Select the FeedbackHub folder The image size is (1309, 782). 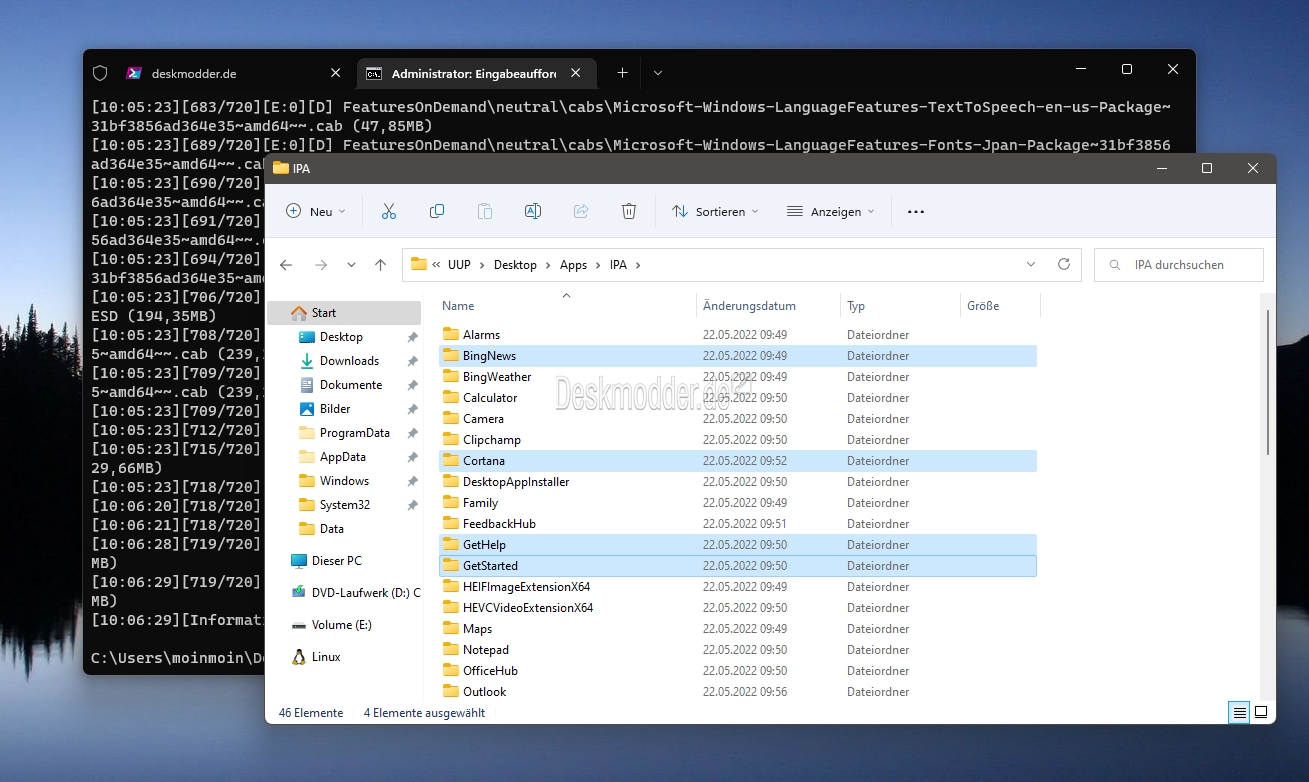499,523
